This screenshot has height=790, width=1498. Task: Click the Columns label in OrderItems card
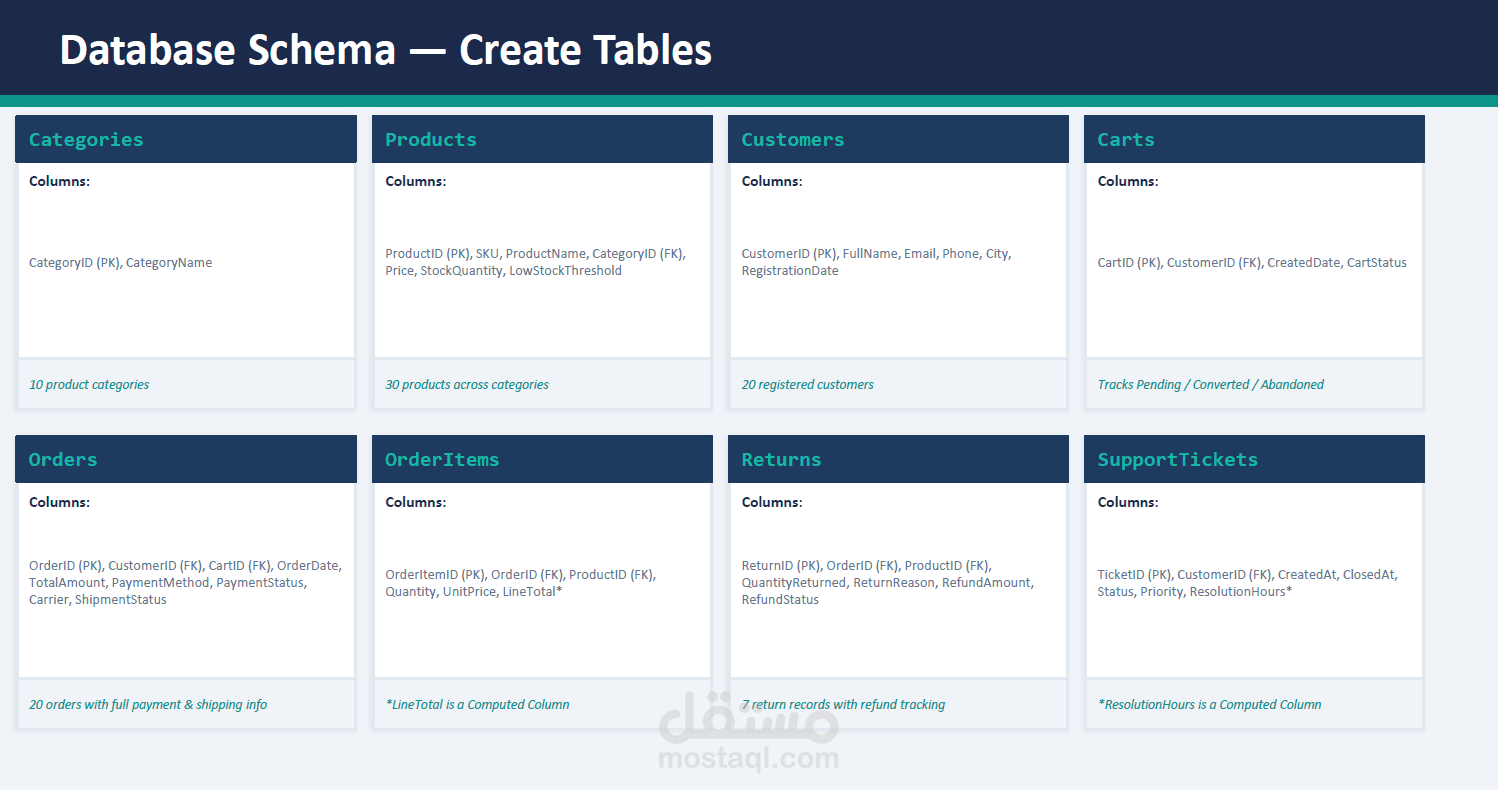[415, 502]
